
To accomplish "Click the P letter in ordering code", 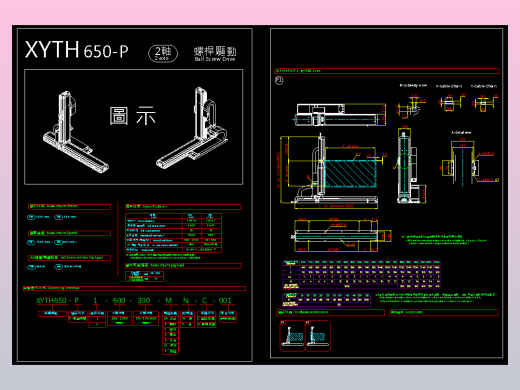I will [76, 300].
